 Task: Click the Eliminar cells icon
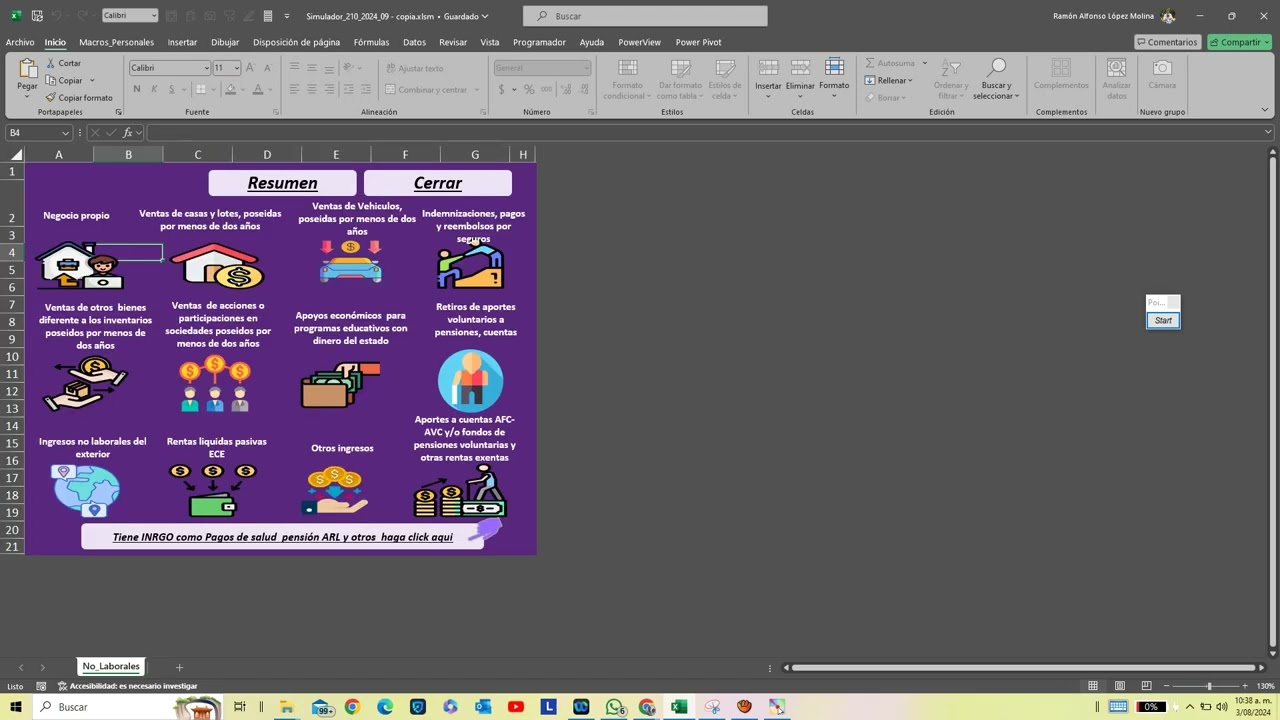point(800,68)
